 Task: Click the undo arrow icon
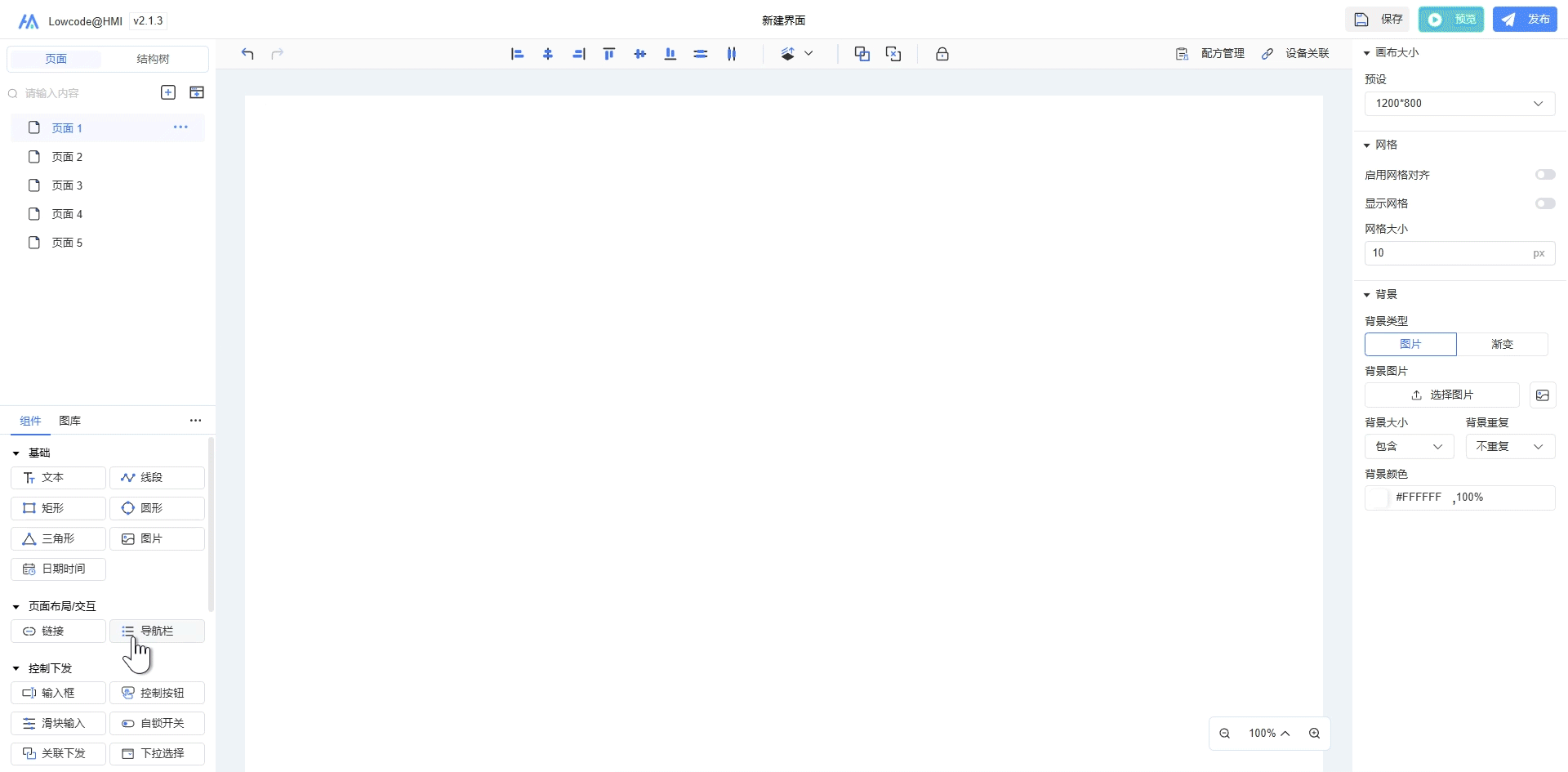click(247, 54)
